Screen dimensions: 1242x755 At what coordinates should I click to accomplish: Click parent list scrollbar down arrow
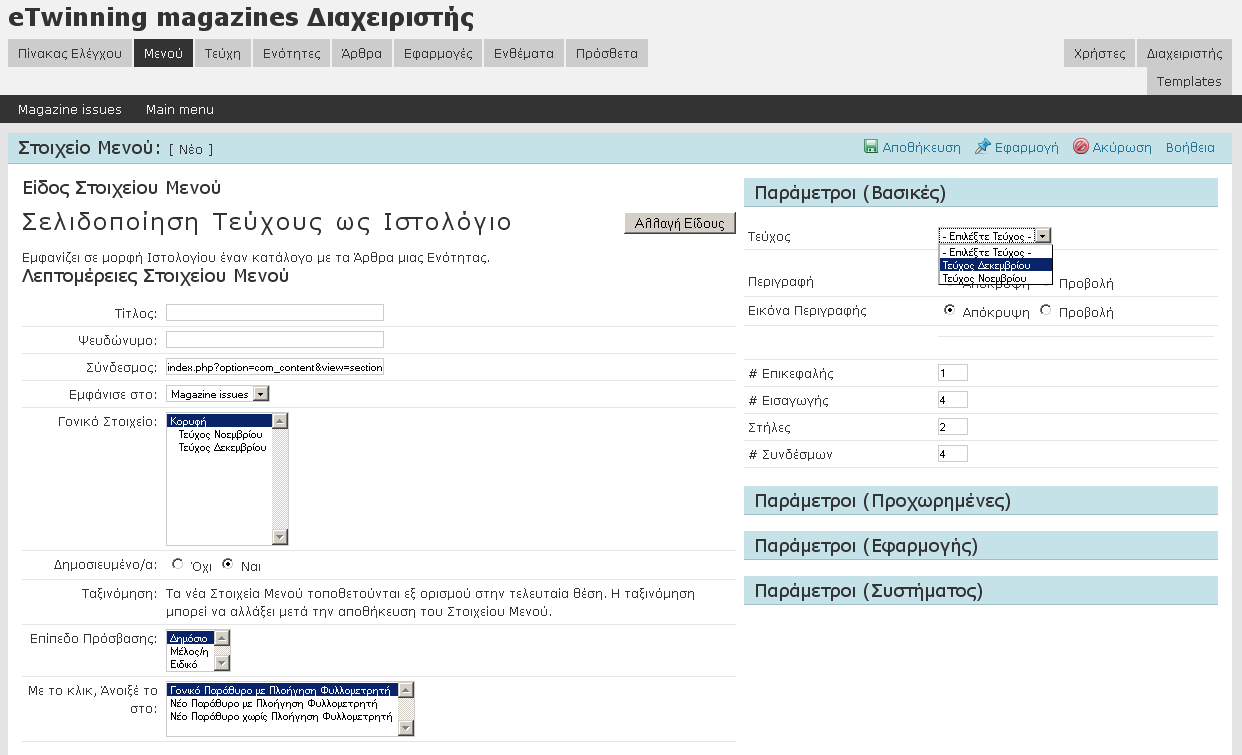tap(280, 537)
